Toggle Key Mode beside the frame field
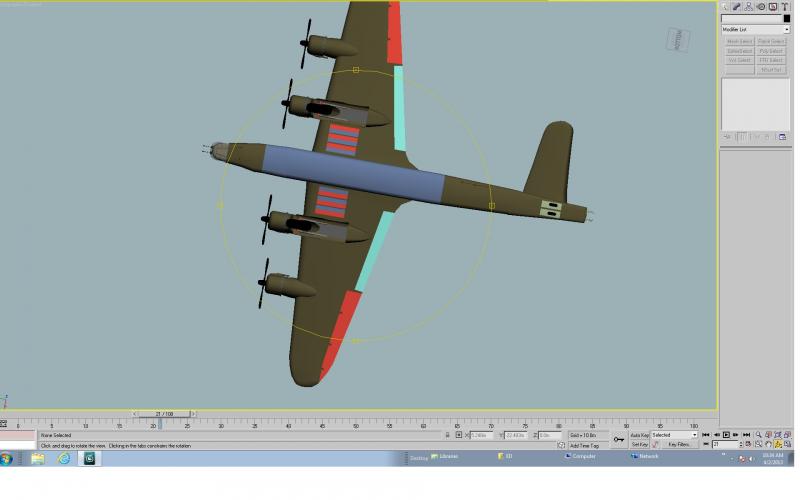The width and height of the screenshot is (800, 500). 706,444
